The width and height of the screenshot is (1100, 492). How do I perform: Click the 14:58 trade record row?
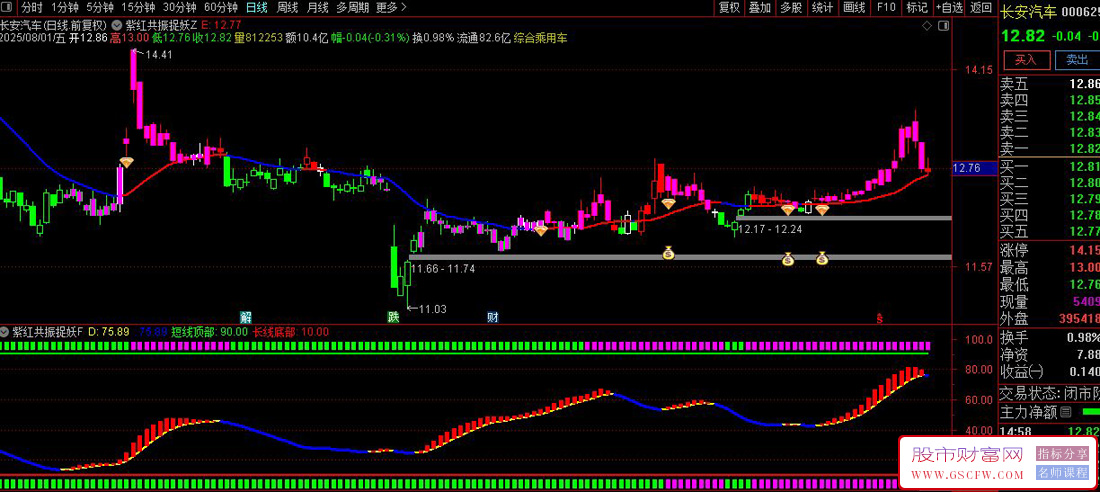tap(1049, 431)
